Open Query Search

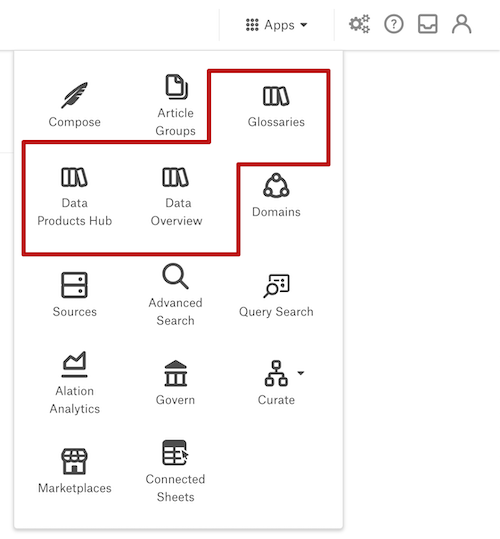click(x=276, y=296)
